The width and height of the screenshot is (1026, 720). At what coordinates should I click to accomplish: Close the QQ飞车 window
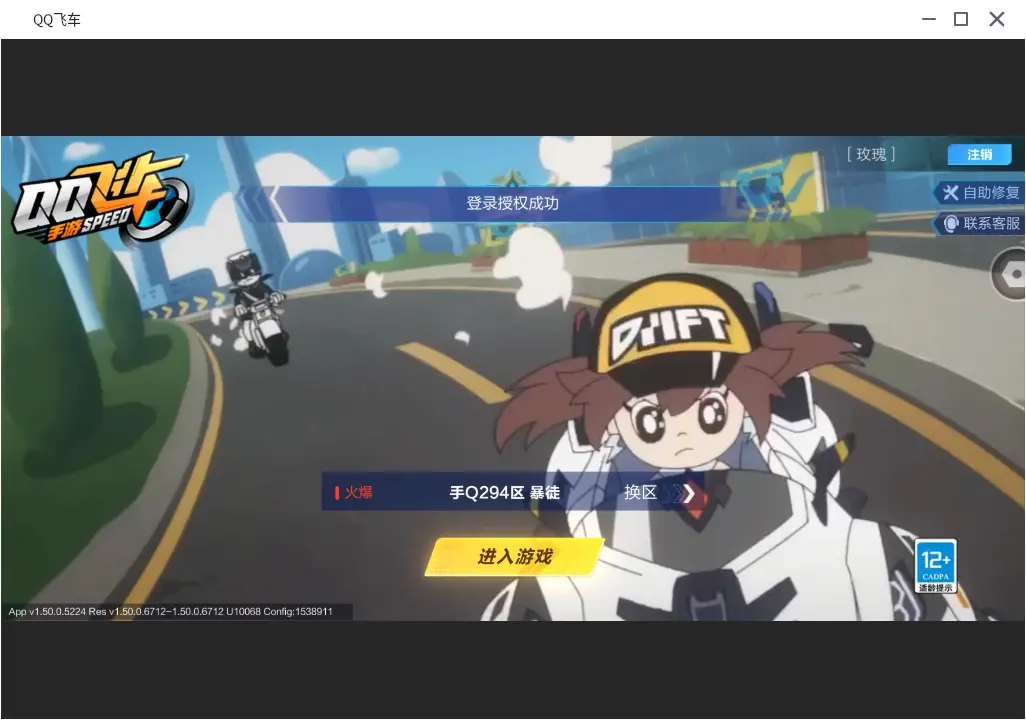click(997, 19)
